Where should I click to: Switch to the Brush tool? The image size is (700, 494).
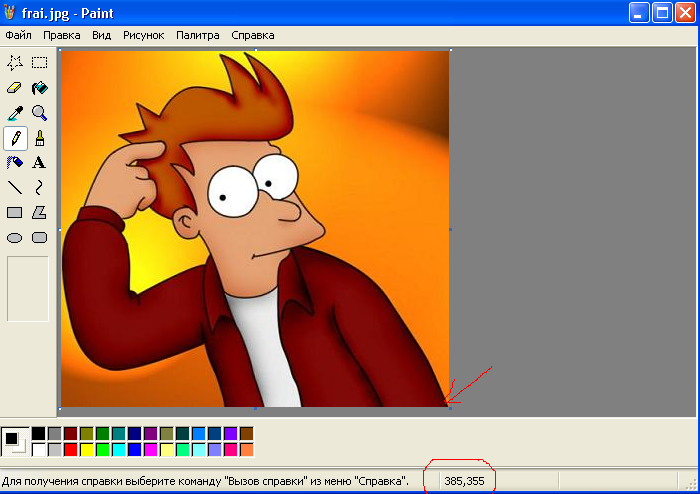pos(40,138)
